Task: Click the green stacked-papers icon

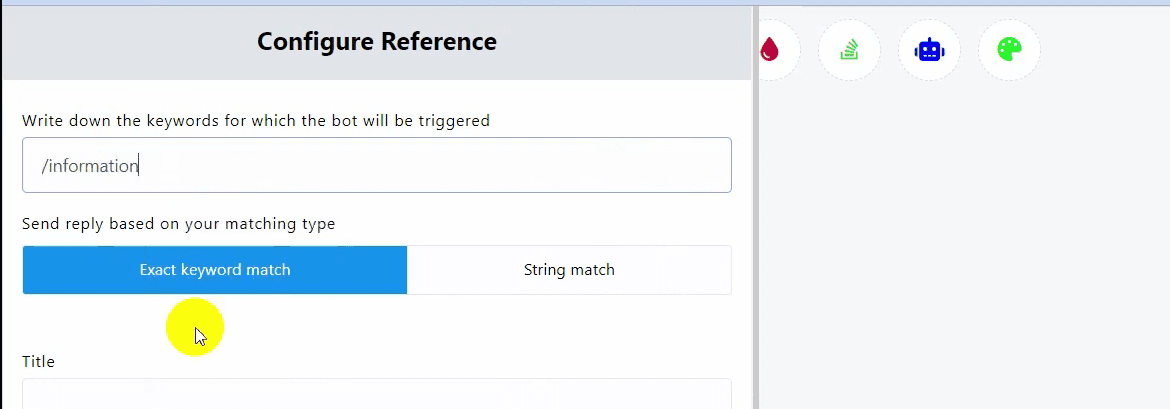Action: (x=849, y=49)
